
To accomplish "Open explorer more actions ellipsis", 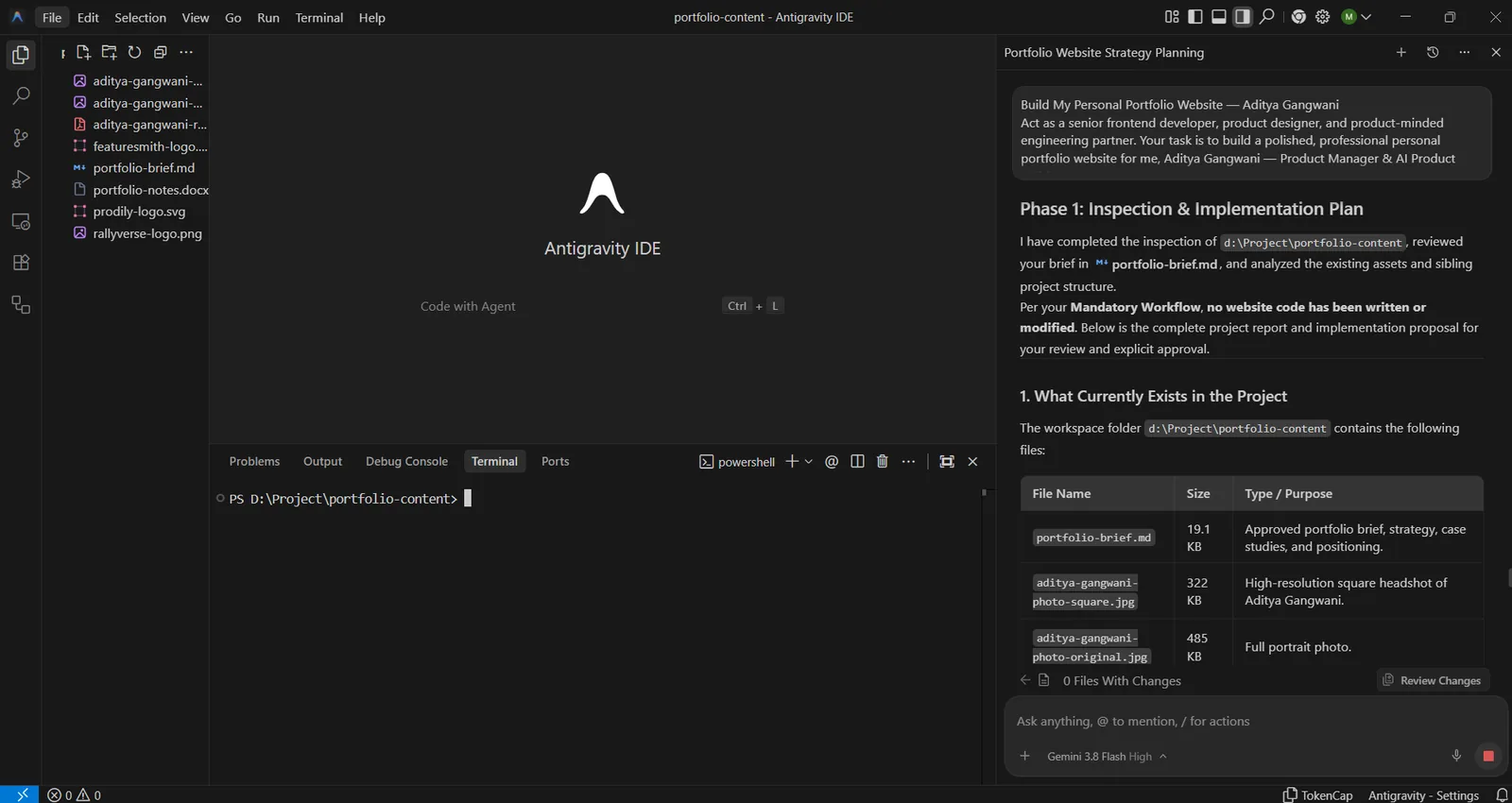I will (186, 52).
